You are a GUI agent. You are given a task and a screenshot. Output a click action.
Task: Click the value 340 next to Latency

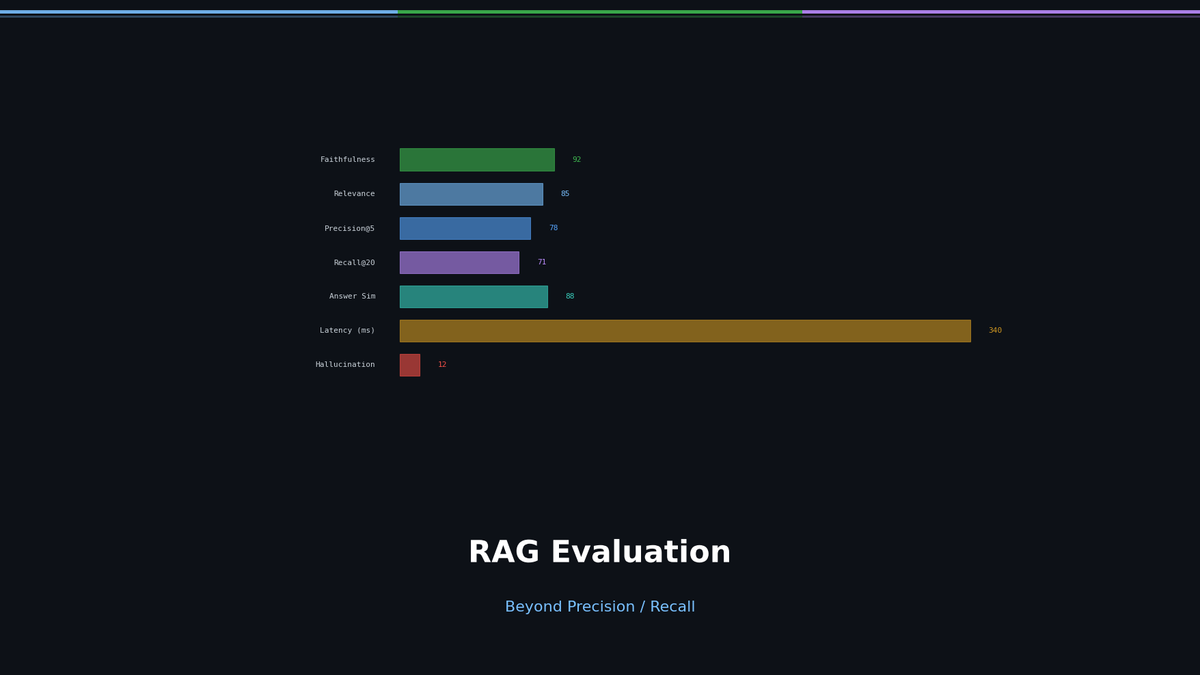pyautogui.click(x=994, y=330)
